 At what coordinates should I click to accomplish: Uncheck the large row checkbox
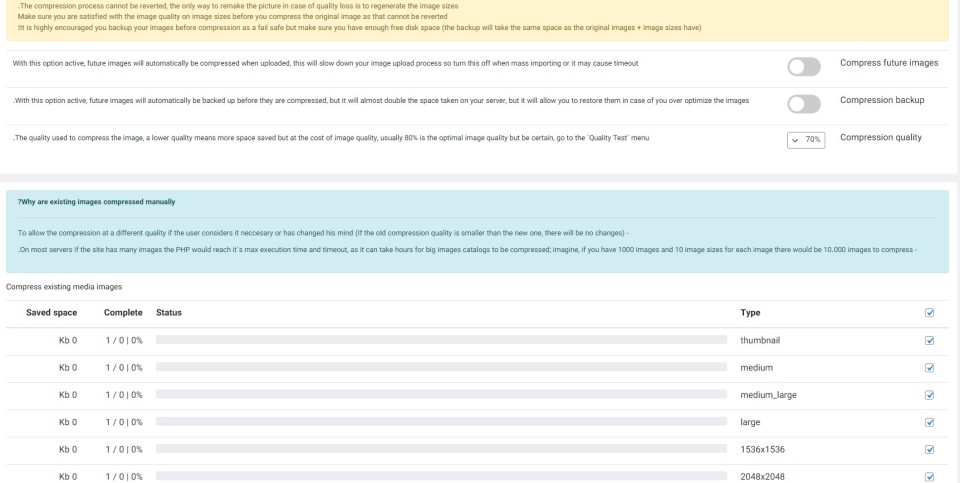click(930, 422)
